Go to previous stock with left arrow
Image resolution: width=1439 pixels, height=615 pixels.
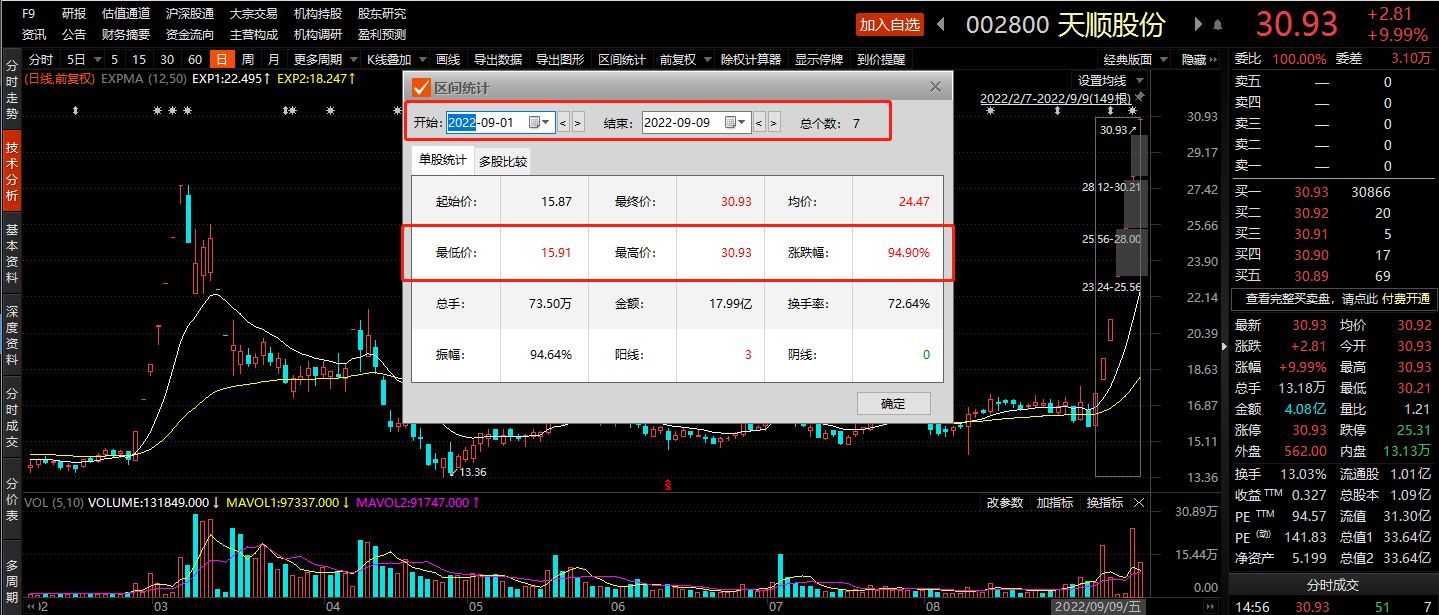tap(942, 24)
